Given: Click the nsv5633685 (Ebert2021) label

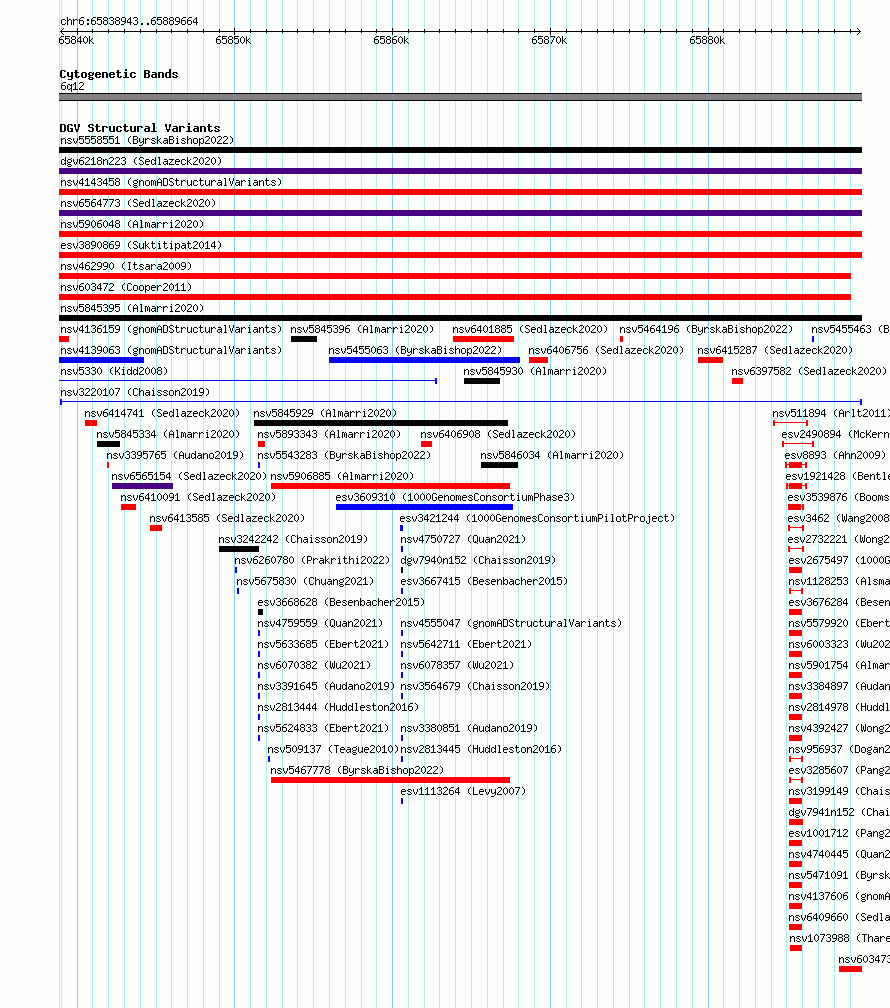Looking at the screenshot, I should (x=323, y=644).
